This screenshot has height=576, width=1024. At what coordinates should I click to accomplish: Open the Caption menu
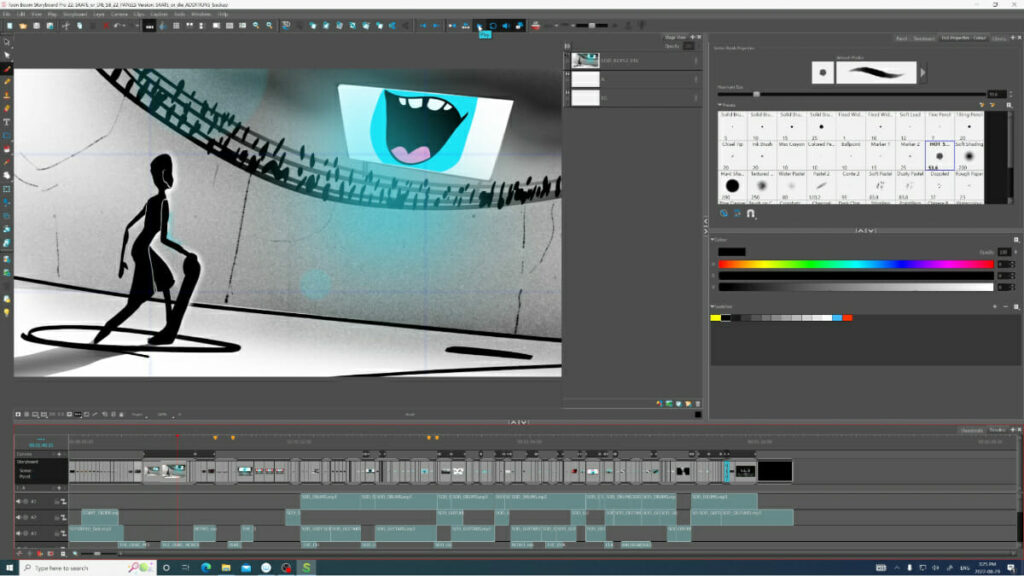[x=159, y=14]
